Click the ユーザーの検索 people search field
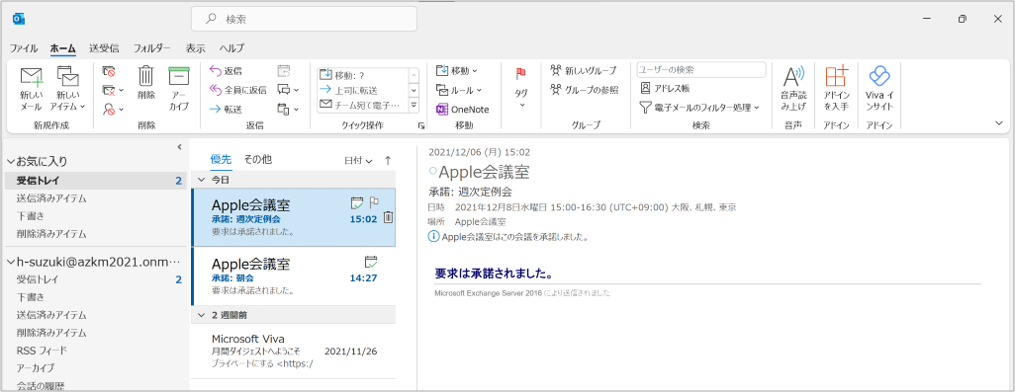Image resolution: width=1015 pixels, height=392 pixels. (x=701, y=69)
